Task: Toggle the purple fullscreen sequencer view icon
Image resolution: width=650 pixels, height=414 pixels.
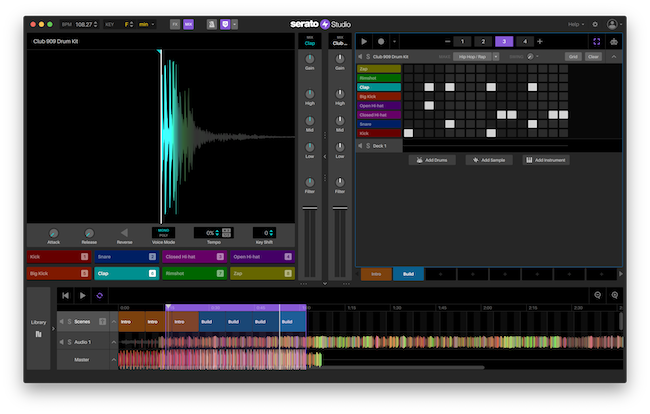Action: click(x=597, y=41)
